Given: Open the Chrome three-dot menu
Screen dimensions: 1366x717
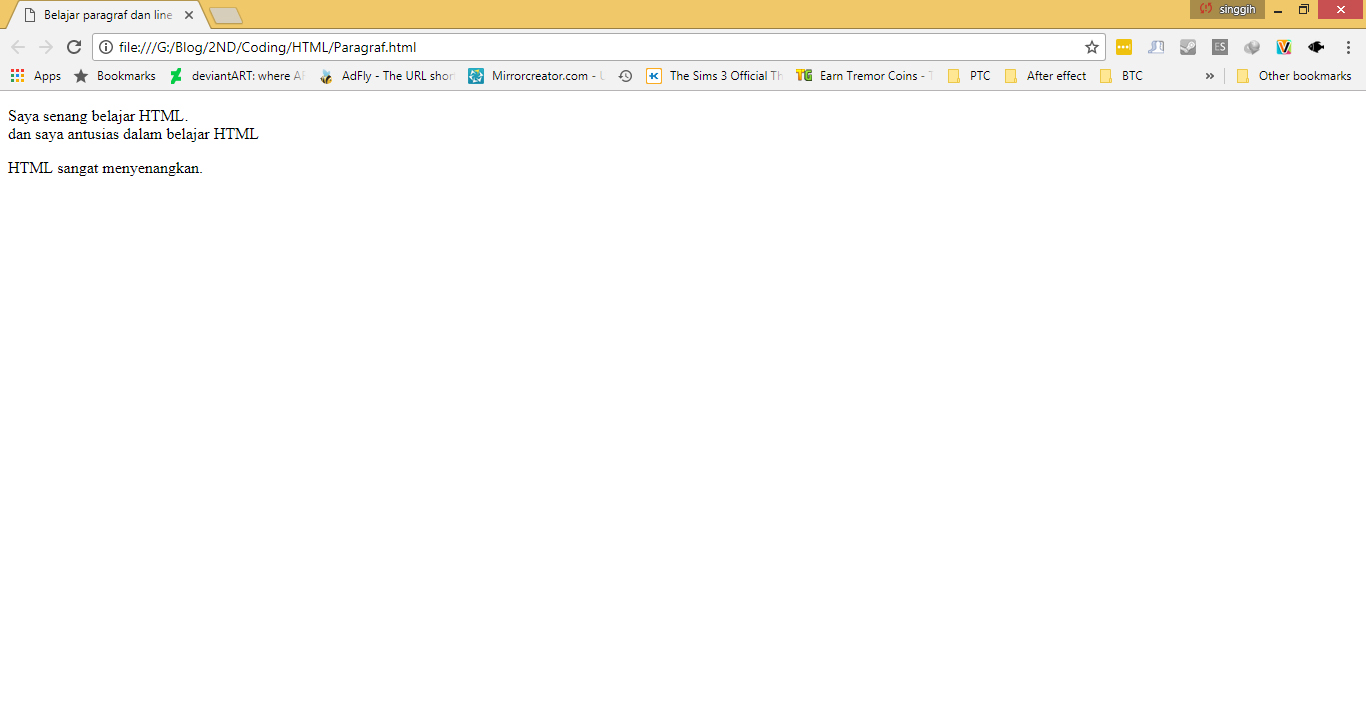Looking at the screenshot, I should (x=1349, y=46).
